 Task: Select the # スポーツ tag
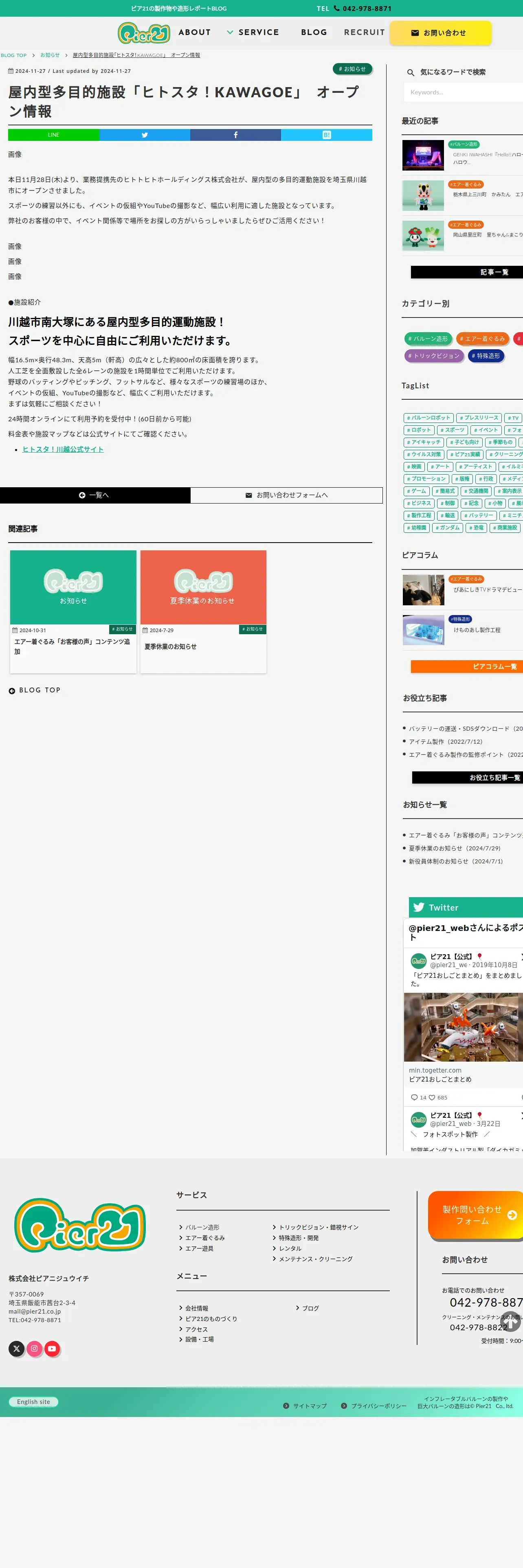[453, 430]
